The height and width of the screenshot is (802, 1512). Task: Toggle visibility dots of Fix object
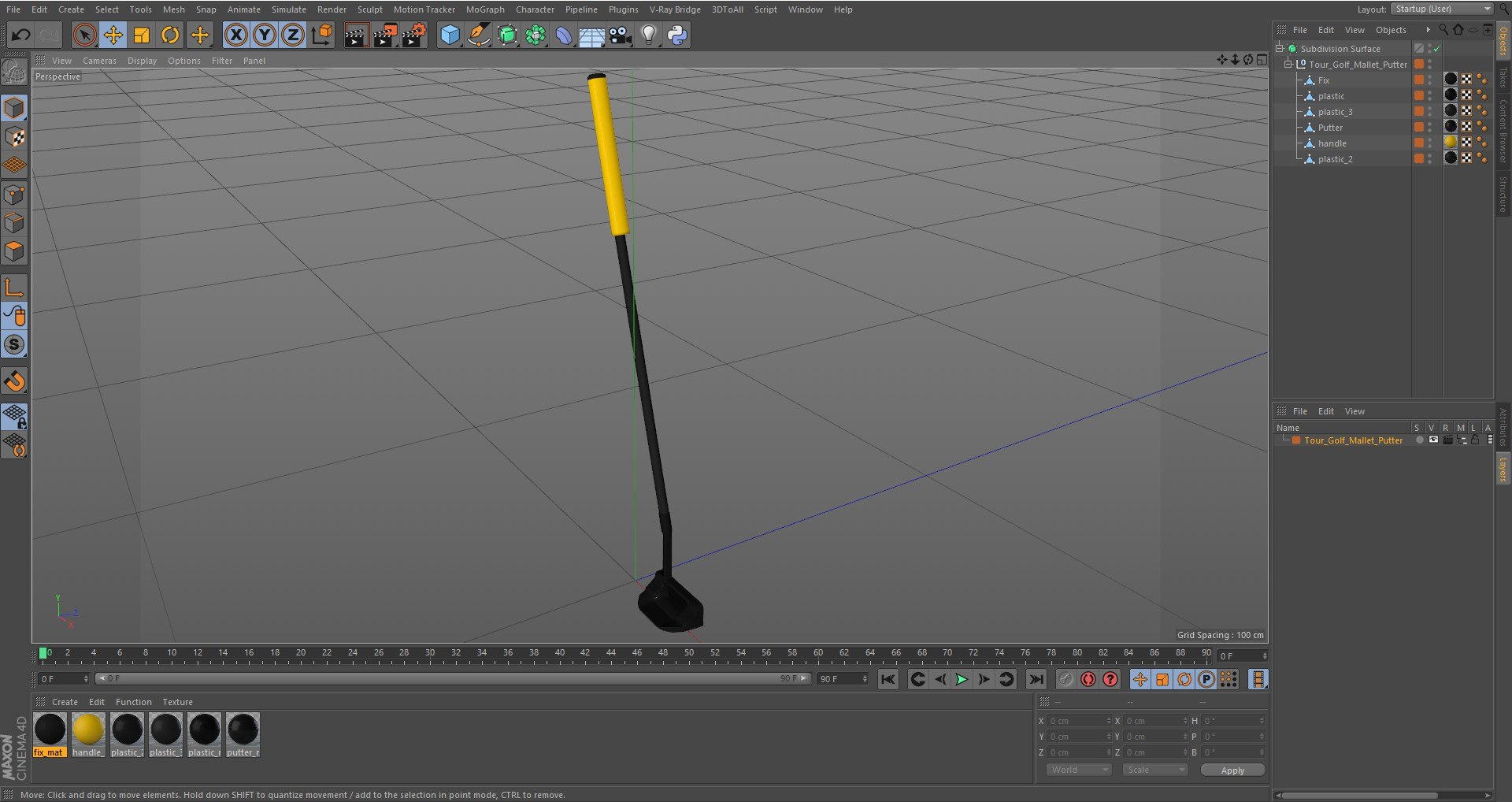coord(1430,80)
